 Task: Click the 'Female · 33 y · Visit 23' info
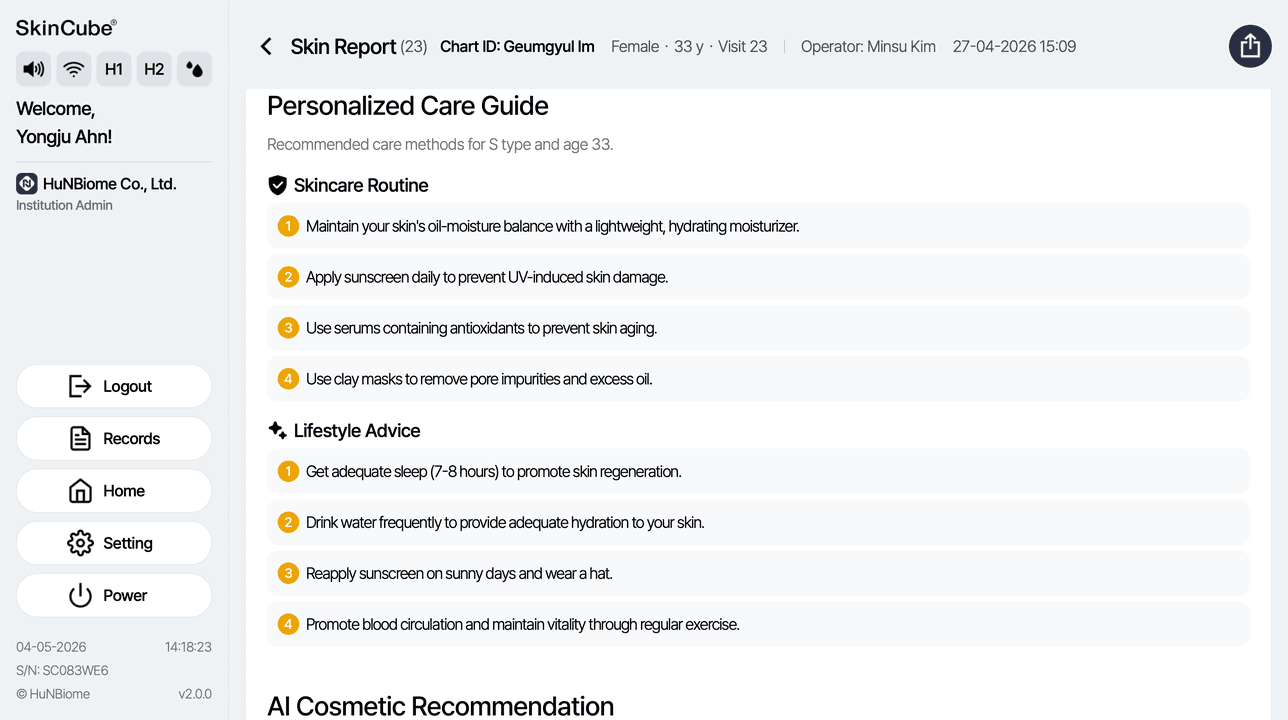pyautogui.click(x=689, y=46)
